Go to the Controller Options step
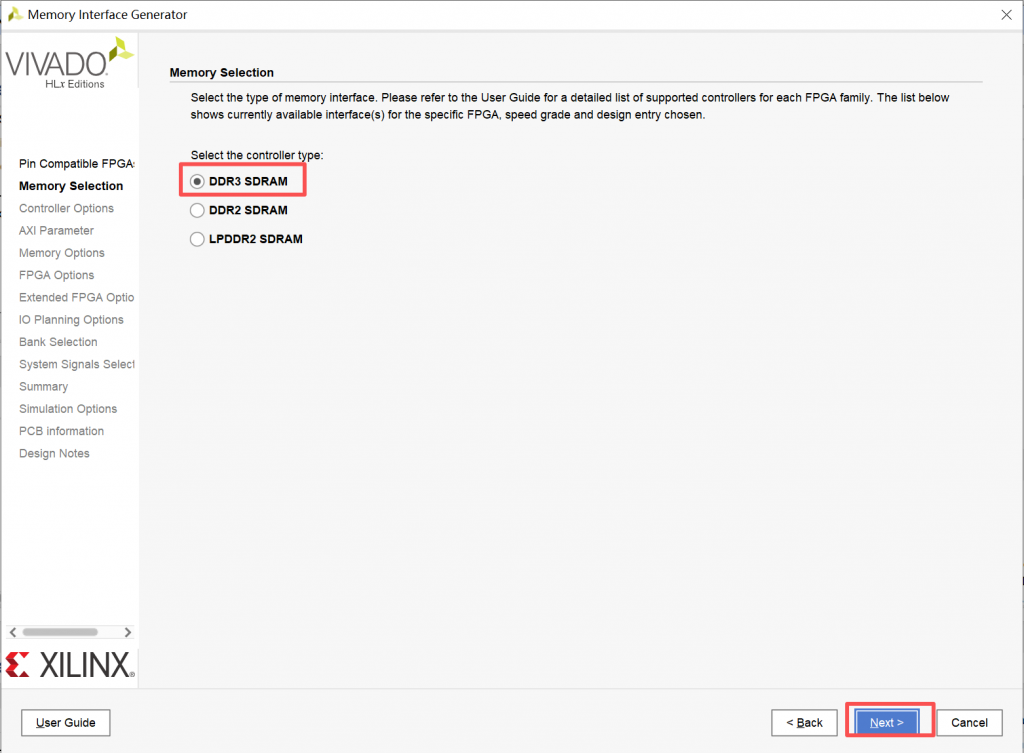The image size is (1024, 753). [66, 209]
